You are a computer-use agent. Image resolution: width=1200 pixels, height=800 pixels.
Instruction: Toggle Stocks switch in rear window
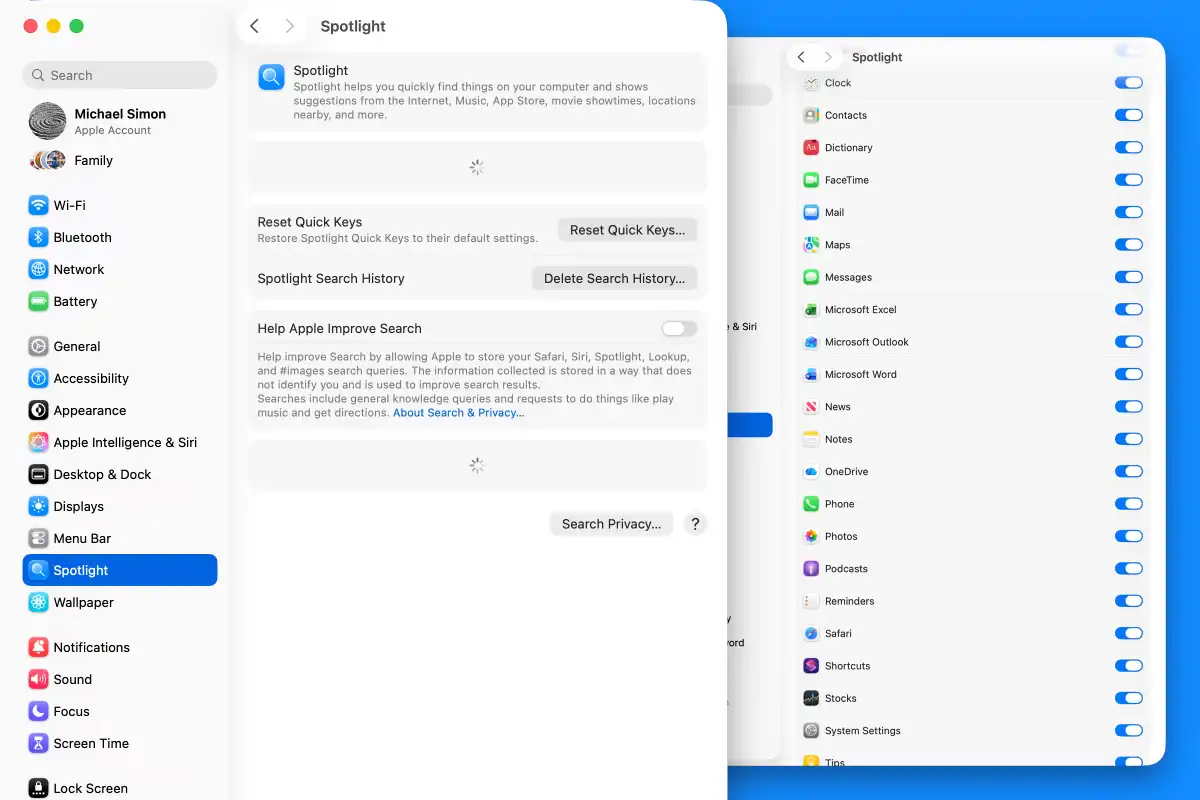coord(1128,698)
